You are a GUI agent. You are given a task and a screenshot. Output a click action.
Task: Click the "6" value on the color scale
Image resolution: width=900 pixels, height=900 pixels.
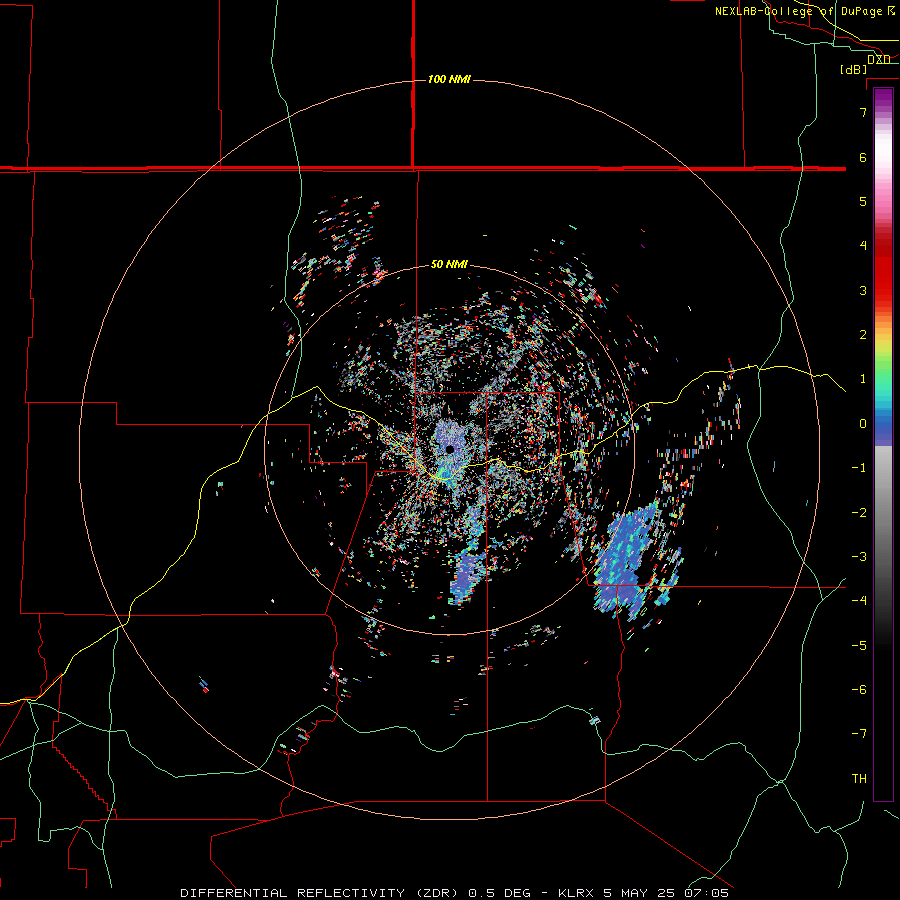[863, 157]
